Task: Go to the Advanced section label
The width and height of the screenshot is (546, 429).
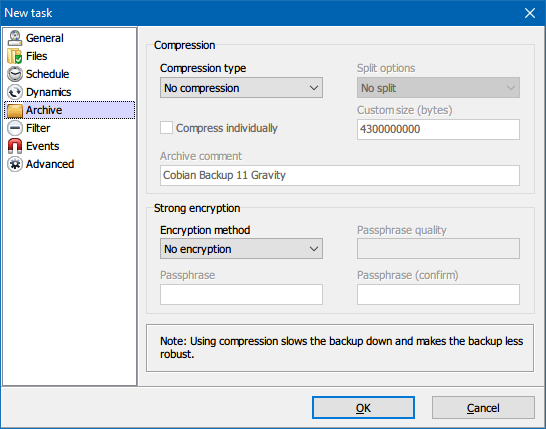Action: pos(50,164)
